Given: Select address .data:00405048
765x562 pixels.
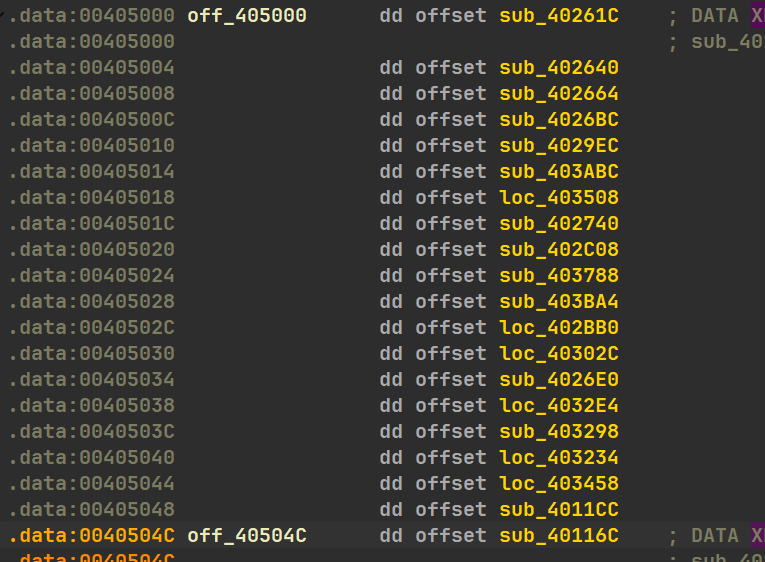Looking at the screenshot, I should pyautogui.click(x=92, y=510).
